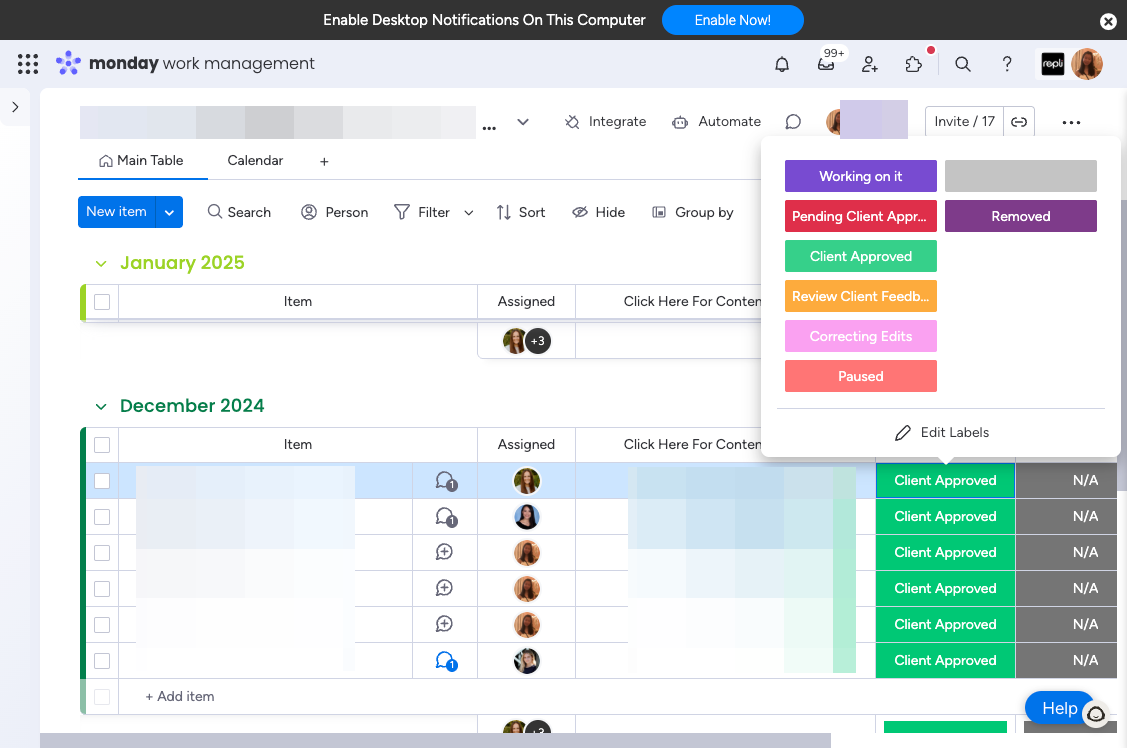Tick the sixth December 2024 row checkbox
The width and height of the screenshot is (1127, 748).
coord(102,660)
